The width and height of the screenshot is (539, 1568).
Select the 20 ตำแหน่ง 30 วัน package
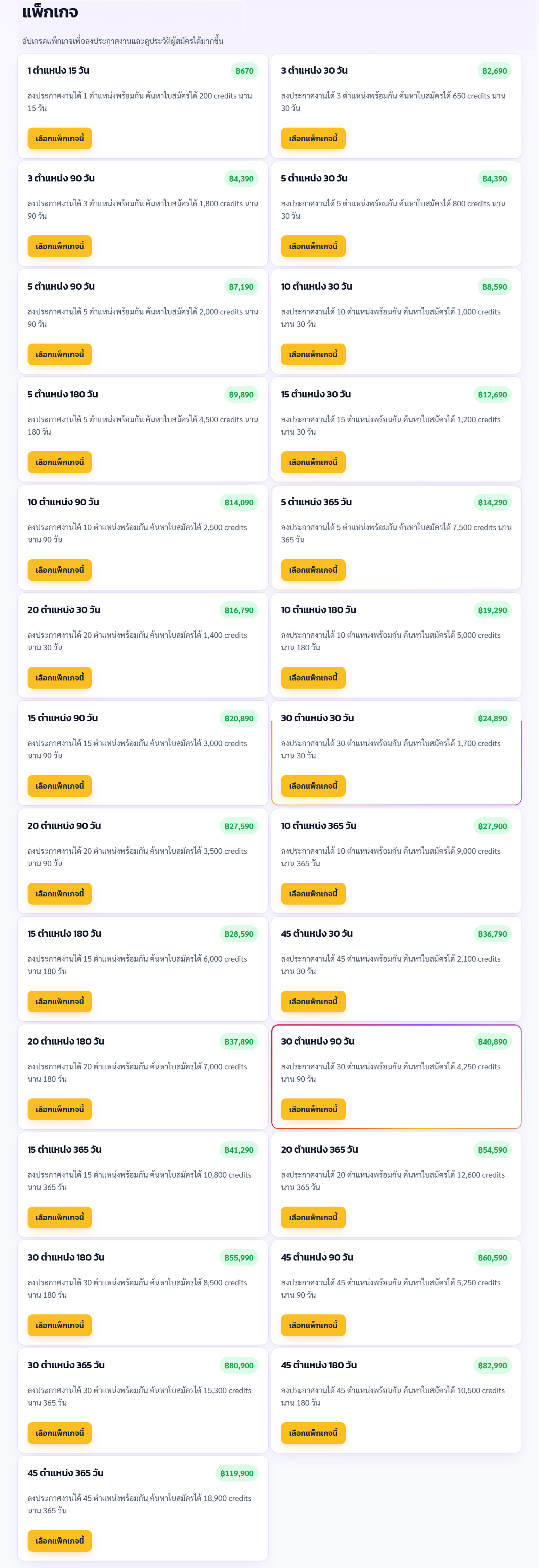(60, 677)
